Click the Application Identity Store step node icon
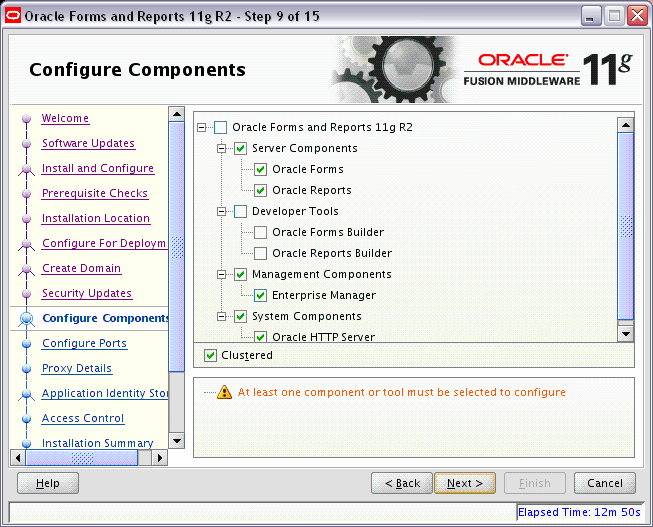 (x=27, y=394)
